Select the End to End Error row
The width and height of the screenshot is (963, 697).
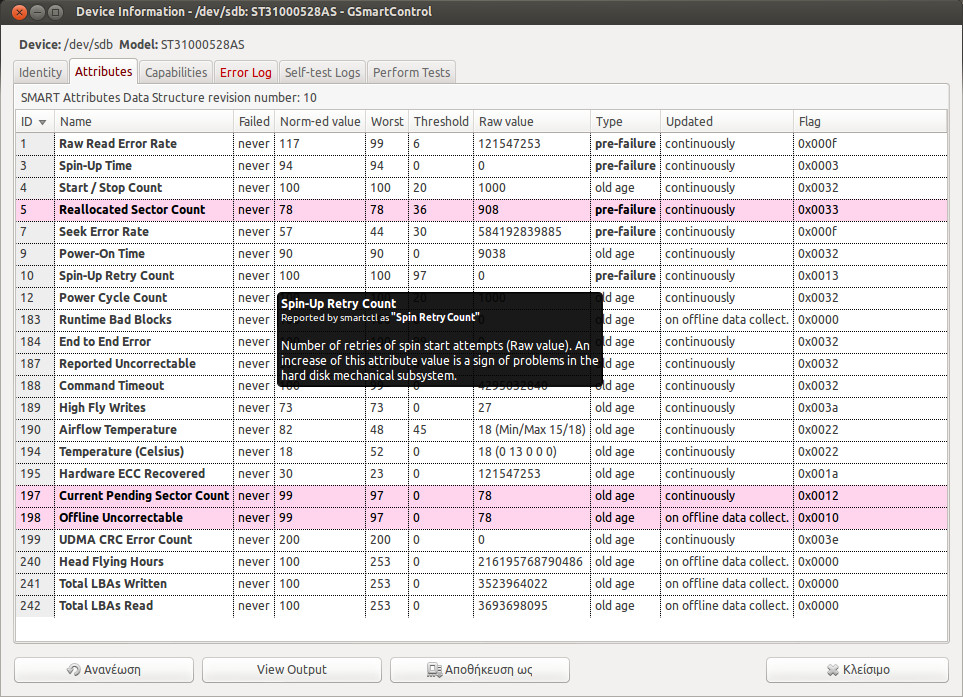click(x=482, y=342)
